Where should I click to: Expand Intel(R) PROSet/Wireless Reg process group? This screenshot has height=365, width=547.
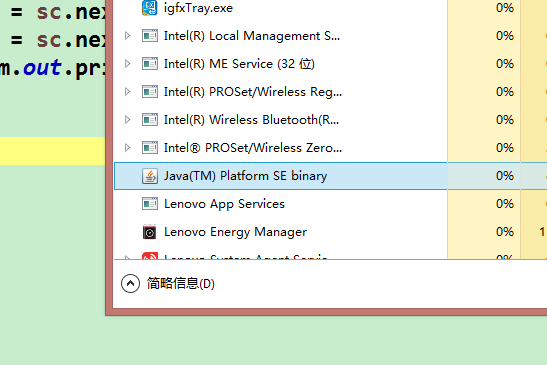click(x=128, y=91)
